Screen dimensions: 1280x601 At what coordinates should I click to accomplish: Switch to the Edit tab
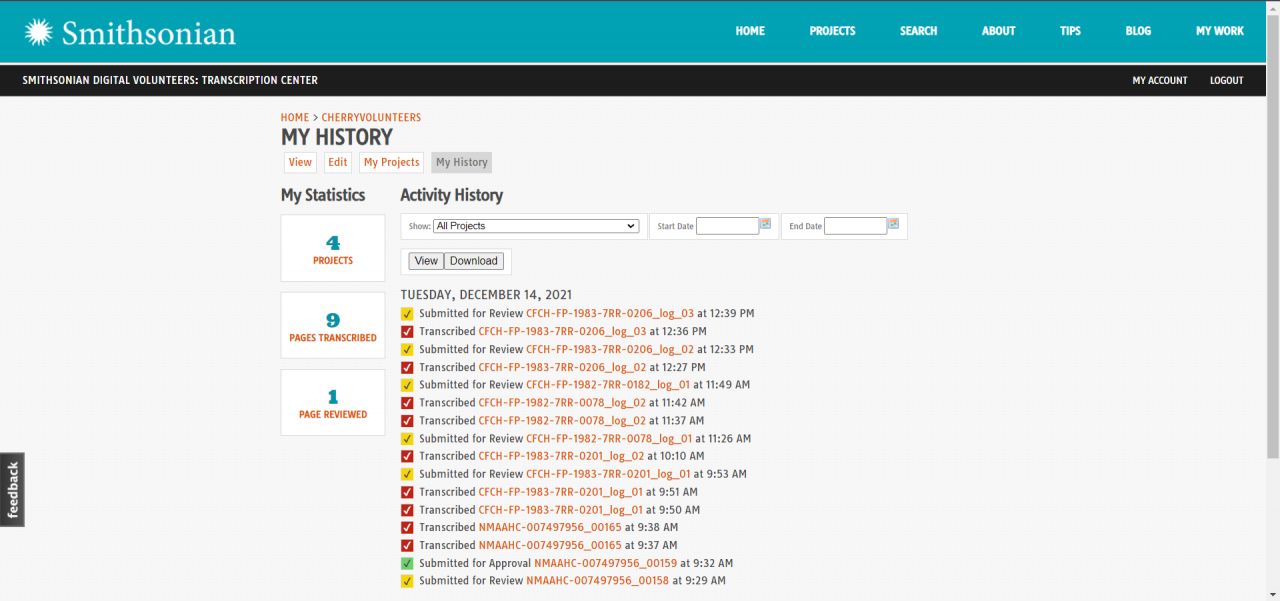(x=338, y=162)
